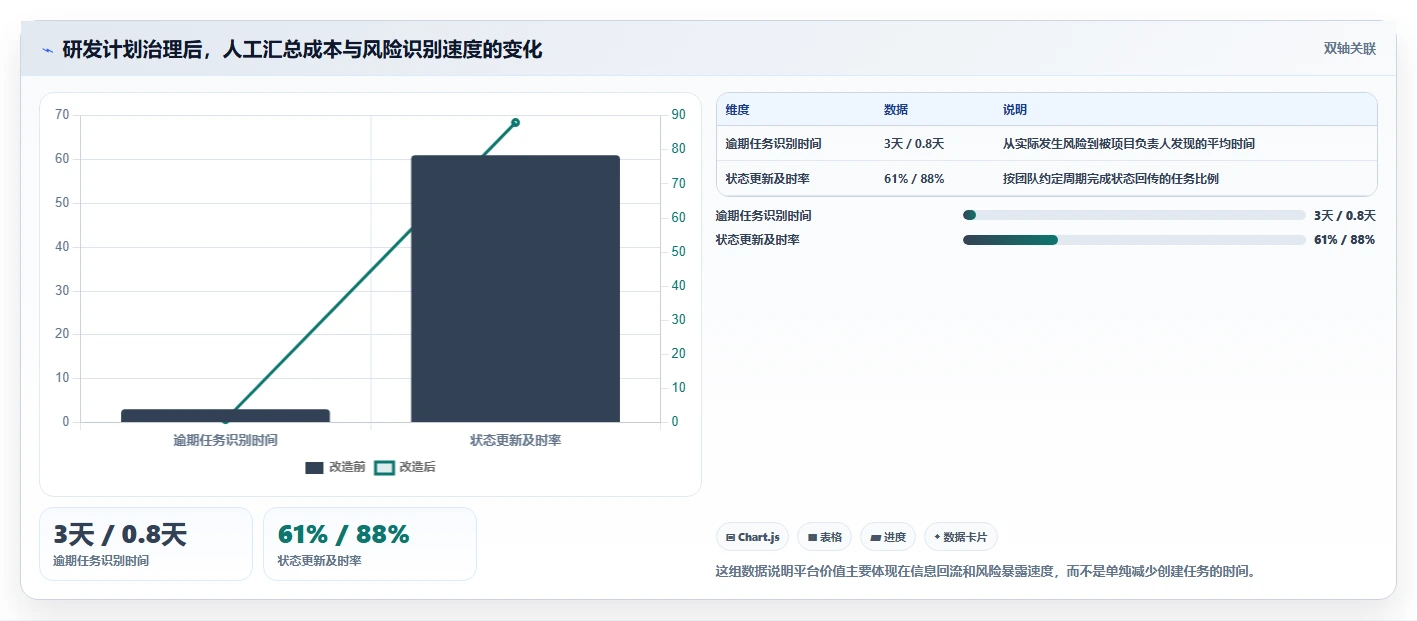Click table cell 61% / 88%
The image size is (1417, 621).
(914, 179)
